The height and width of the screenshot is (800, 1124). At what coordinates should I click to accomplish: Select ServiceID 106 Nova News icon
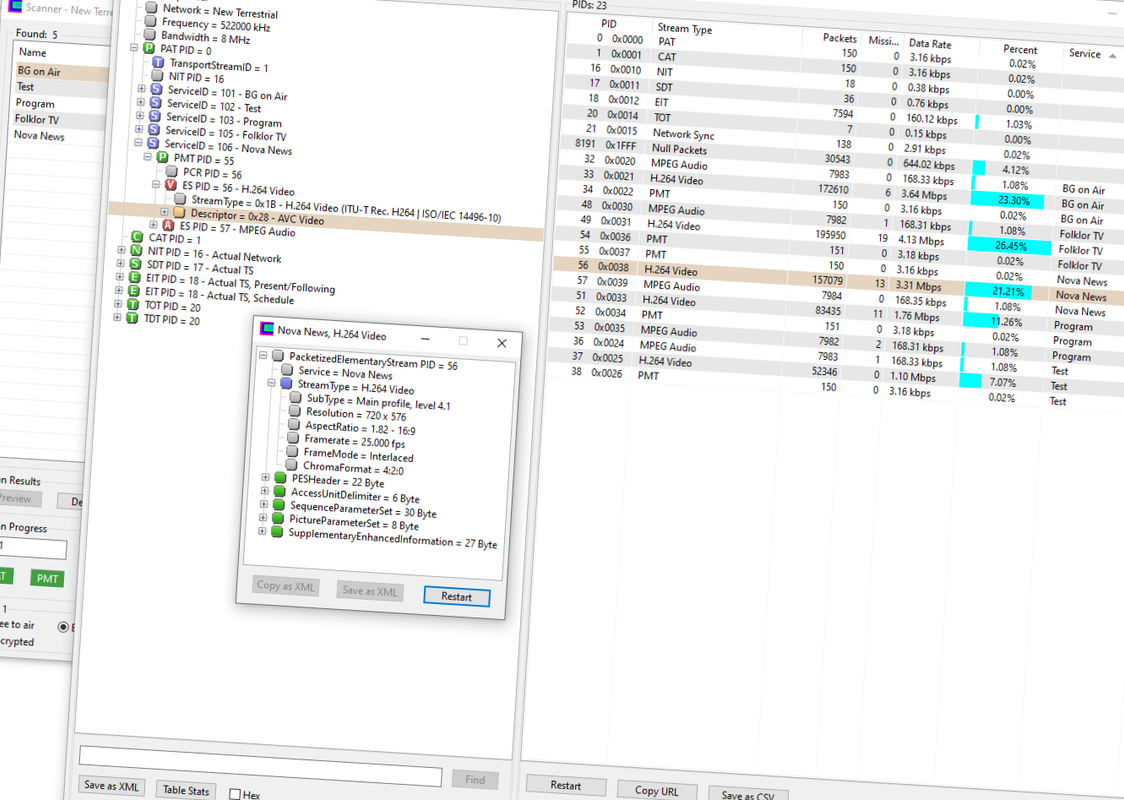tap(153, 143)
